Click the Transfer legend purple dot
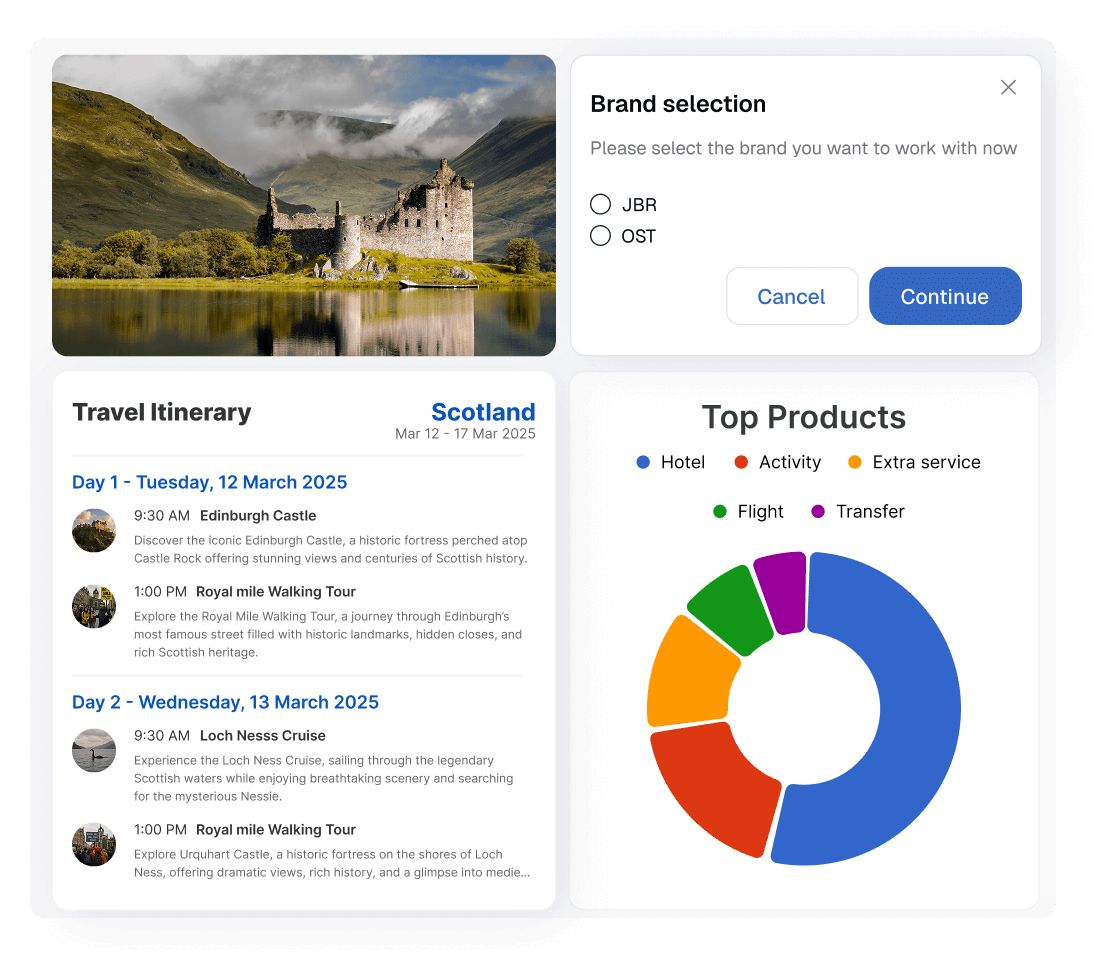The width and height of the screenshot is (1113, 978). pos(818,512)
